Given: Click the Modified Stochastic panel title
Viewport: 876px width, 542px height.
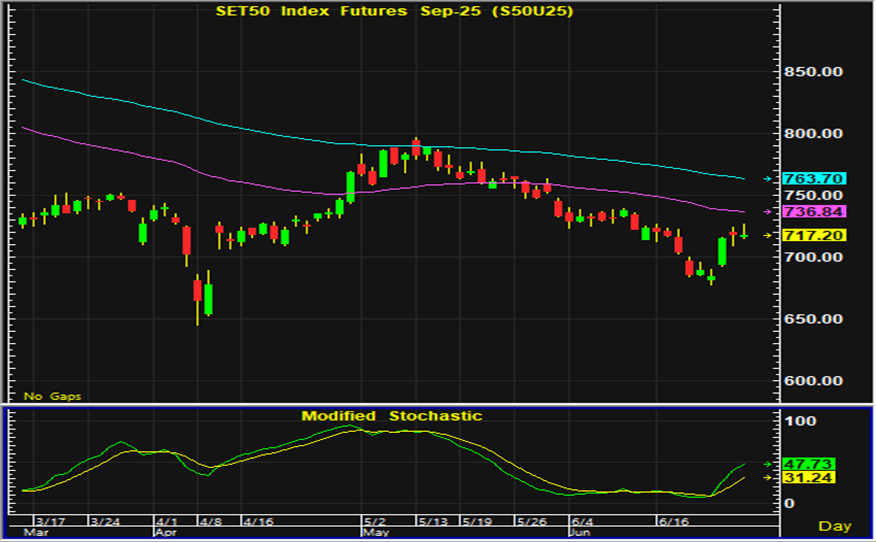Looking at the screenshot, I should [x=392, y=415].
